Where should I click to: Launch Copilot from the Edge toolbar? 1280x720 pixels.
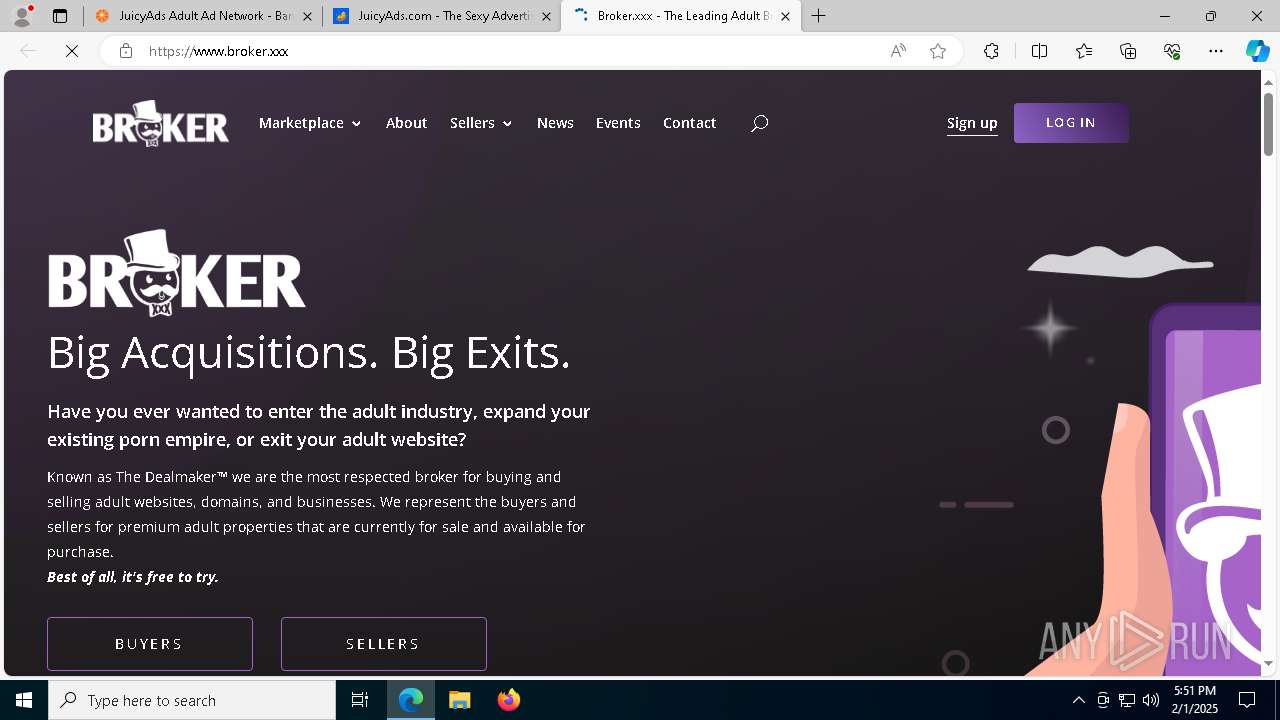(x=1258, y=51)
